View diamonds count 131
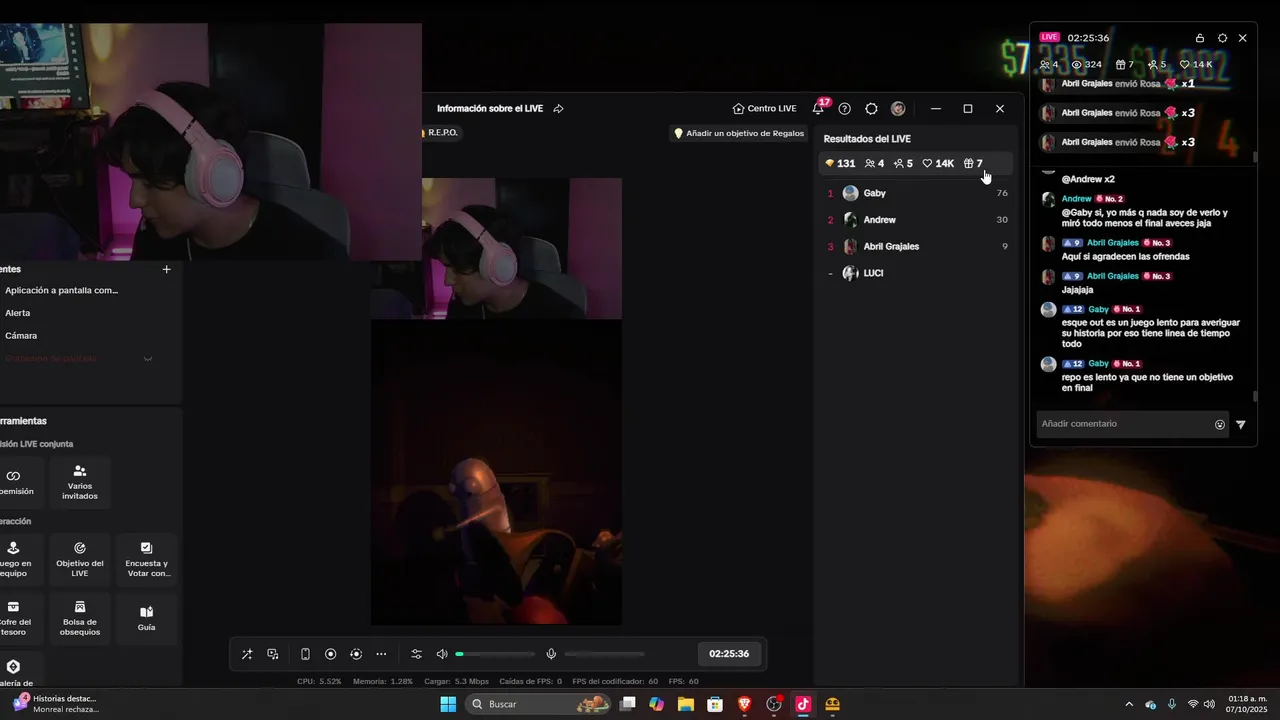Viewport: 1280px width, 720px height. [840, 163]
